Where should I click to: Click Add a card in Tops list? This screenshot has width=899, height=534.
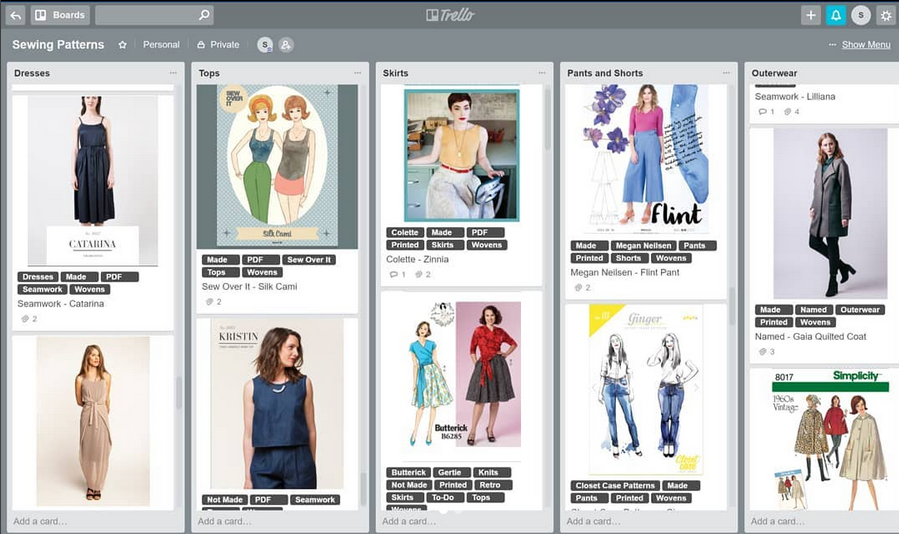(x=225, y=521)
